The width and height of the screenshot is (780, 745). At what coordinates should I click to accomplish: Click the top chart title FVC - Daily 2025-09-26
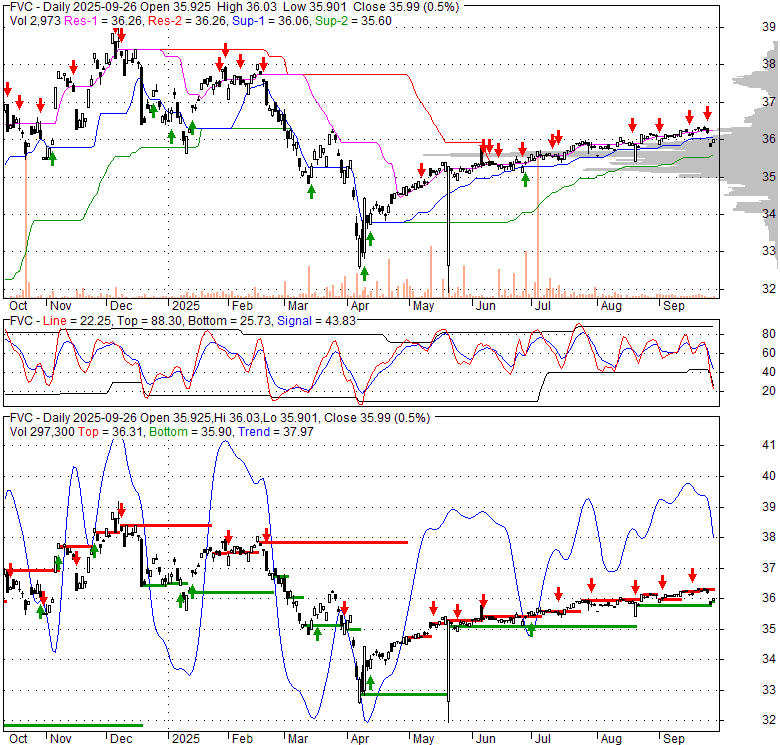point(73,7)
